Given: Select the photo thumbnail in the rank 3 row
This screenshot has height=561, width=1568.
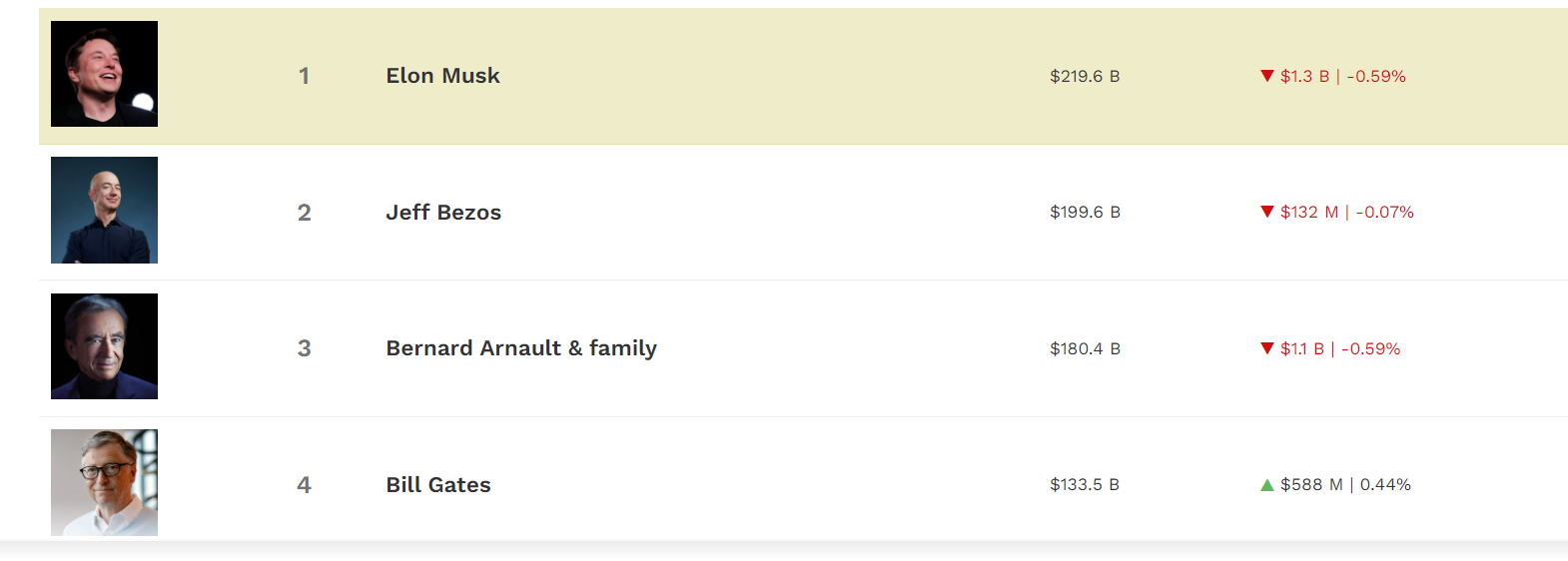Looking at the screenshot, I should pos(104,346).
